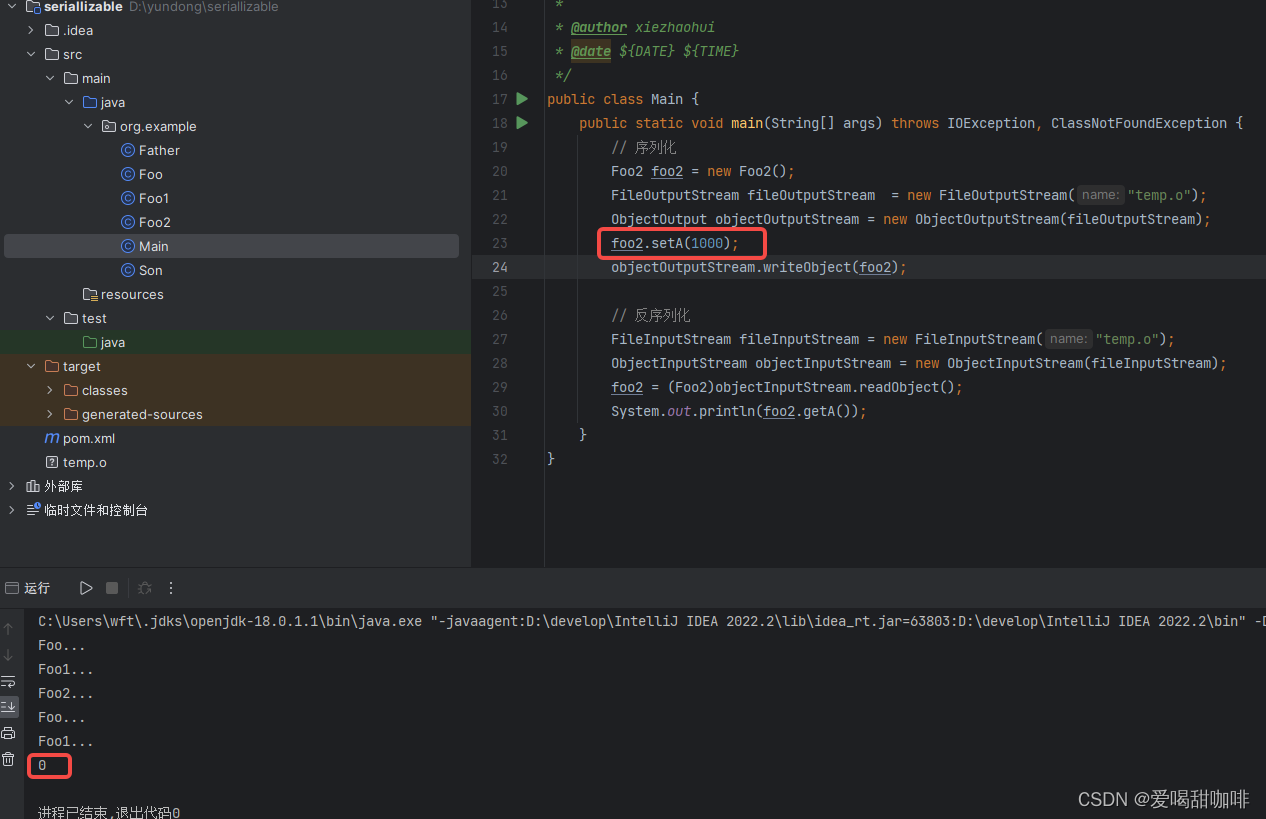Collapse the test folder chevron
Viewport: 1266px width, 819px height.
[x=50, y=318]
